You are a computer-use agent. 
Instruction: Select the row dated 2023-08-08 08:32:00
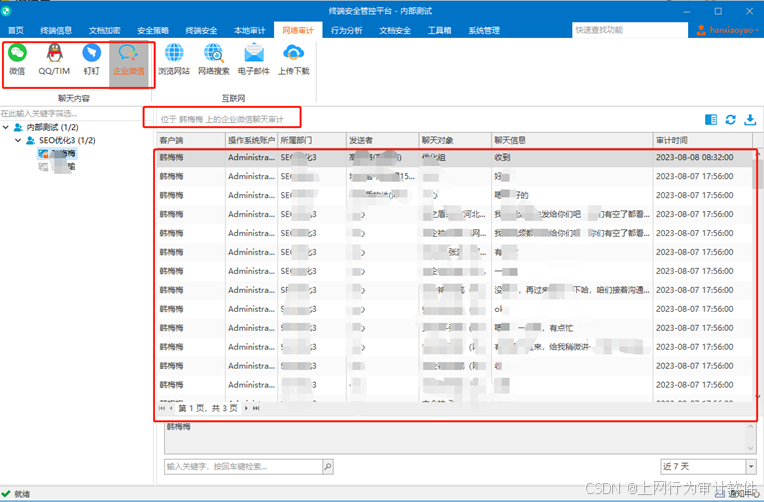(454, 157)
